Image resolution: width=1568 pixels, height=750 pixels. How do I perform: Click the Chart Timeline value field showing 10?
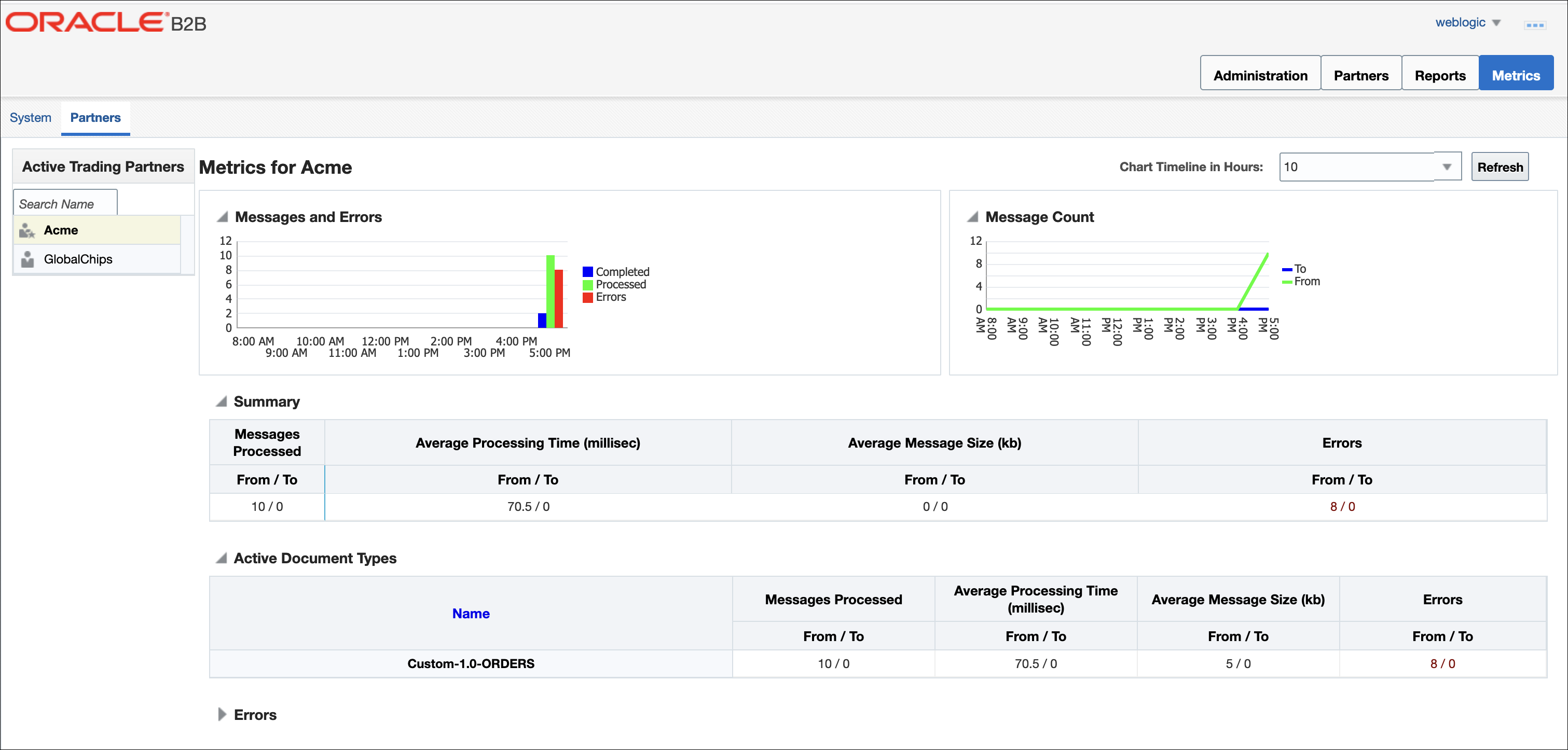coord(1357,166)
